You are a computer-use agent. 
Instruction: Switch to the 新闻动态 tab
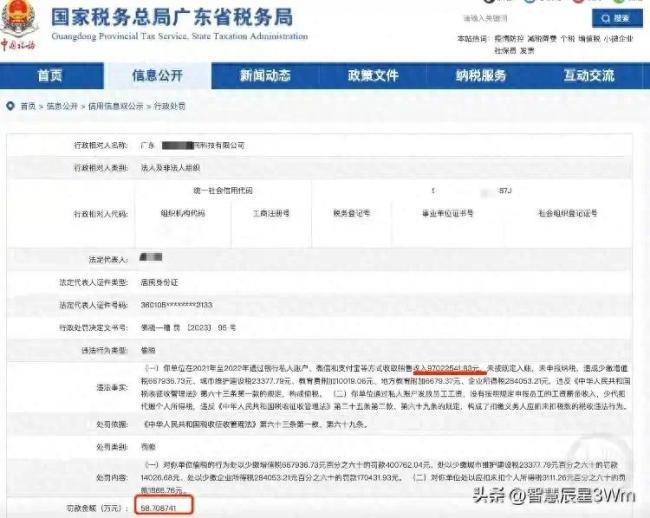click(265, 76)
